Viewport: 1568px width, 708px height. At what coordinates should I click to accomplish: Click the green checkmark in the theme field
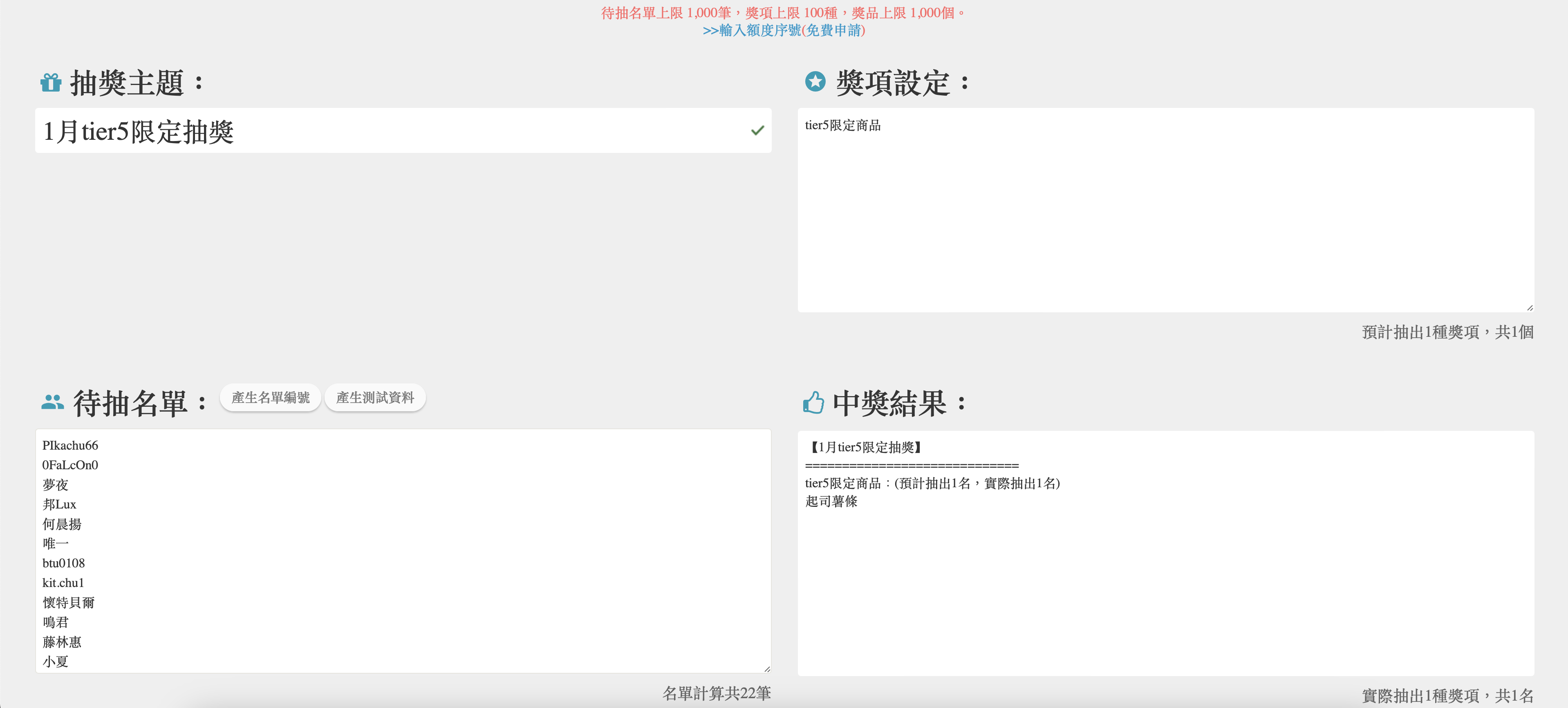(757, 130)
